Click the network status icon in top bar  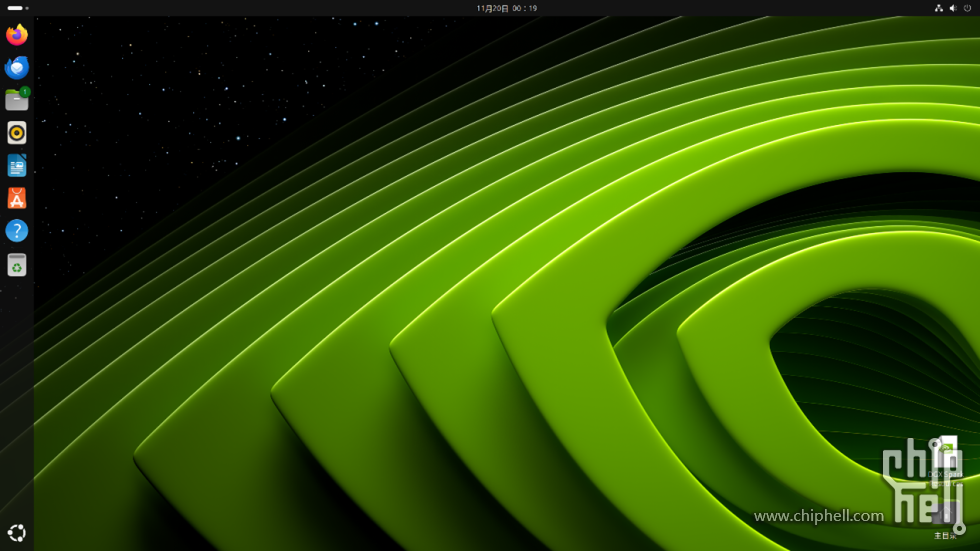click(x=938, y=8)
